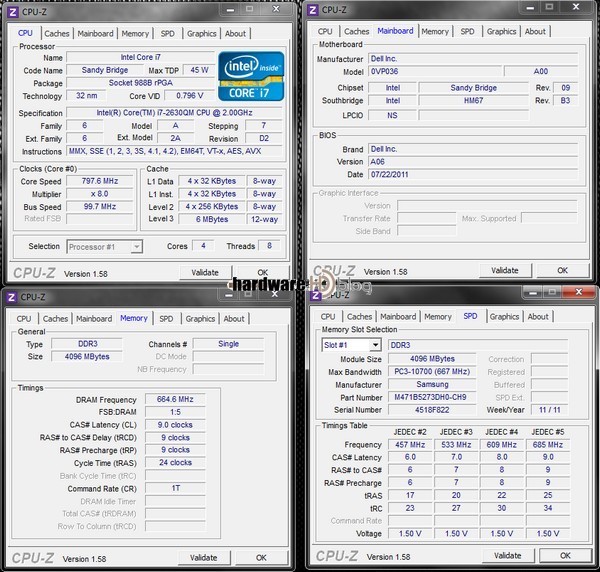Click the DRAM Frequency value box
This screenshot has height=572, width=600.
pyautogui.click(x=174, y=399)
